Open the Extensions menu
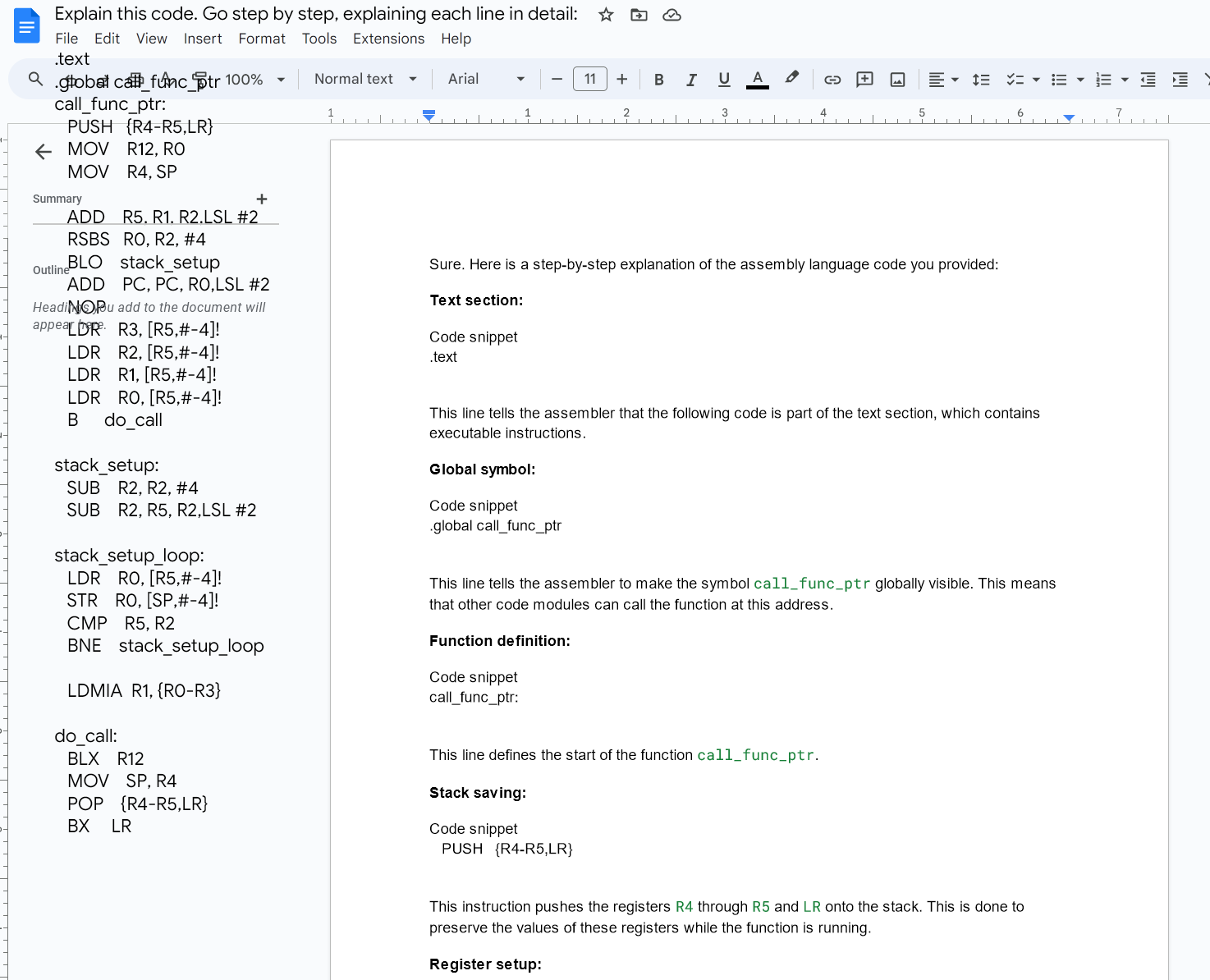Viewport: 1210px width, 980px height. (389, 39)
